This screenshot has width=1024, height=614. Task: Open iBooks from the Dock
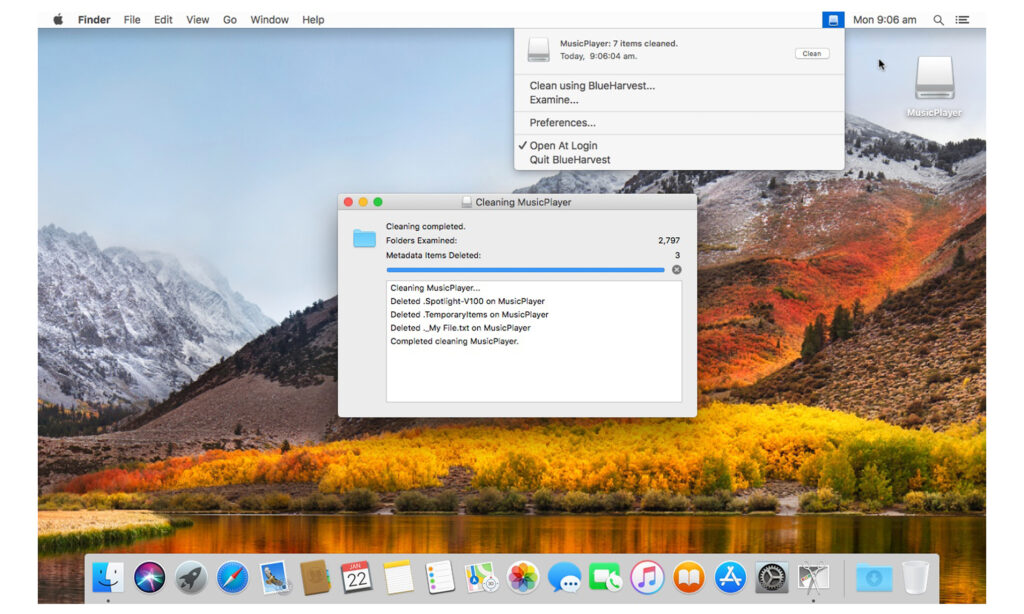click(x=688, y=577)
